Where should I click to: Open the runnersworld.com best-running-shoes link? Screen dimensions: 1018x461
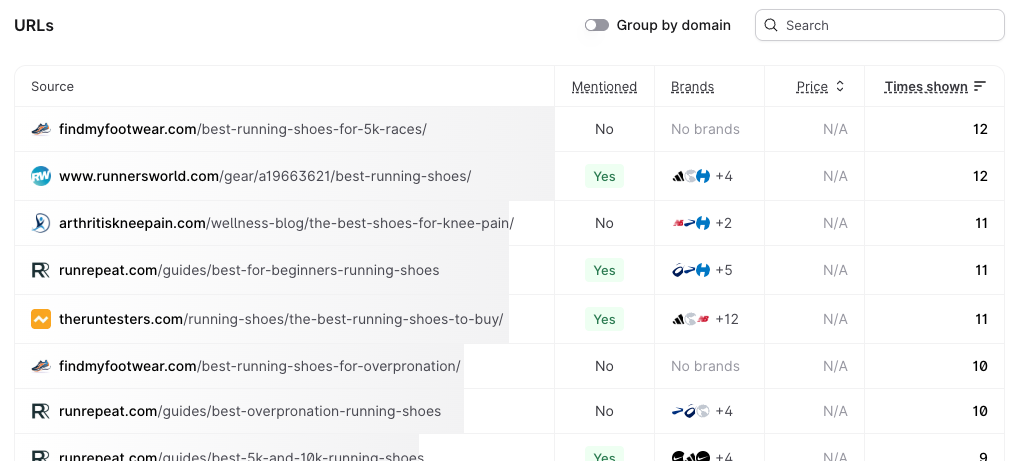(x=265, y=176)
